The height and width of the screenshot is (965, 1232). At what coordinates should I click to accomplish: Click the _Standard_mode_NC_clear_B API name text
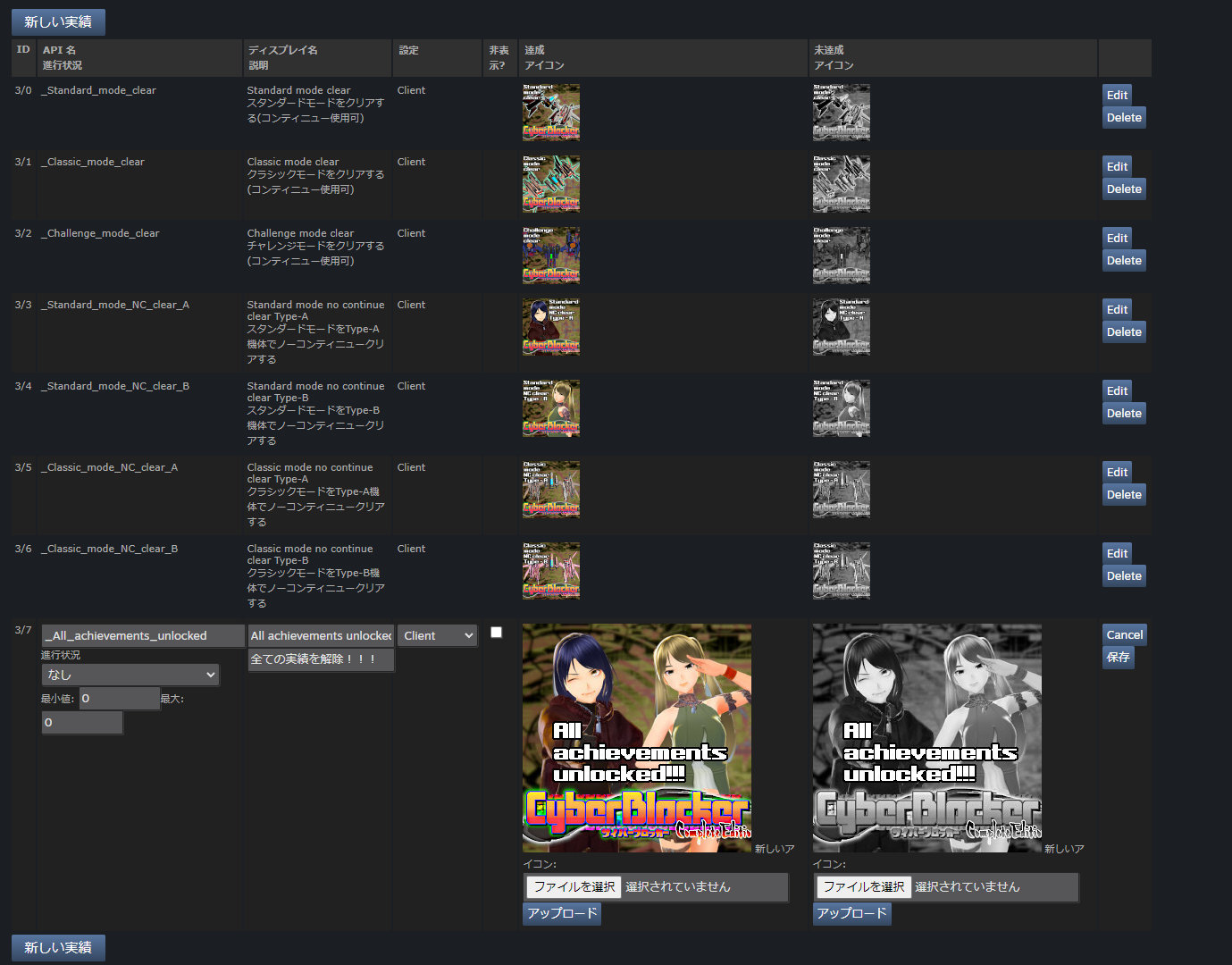[x=115, y=386]
